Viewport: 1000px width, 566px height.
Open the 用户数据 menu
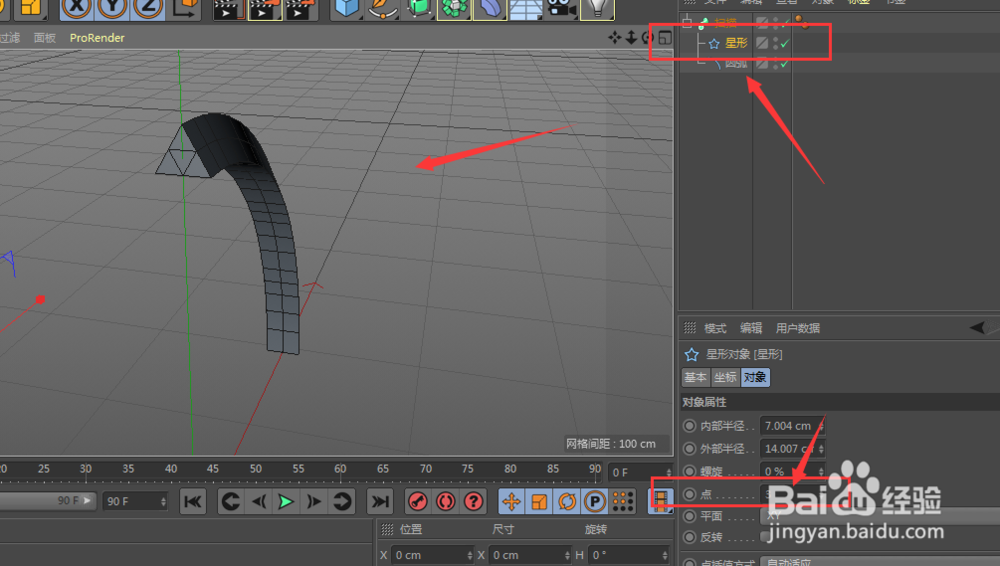pos(797,328)
